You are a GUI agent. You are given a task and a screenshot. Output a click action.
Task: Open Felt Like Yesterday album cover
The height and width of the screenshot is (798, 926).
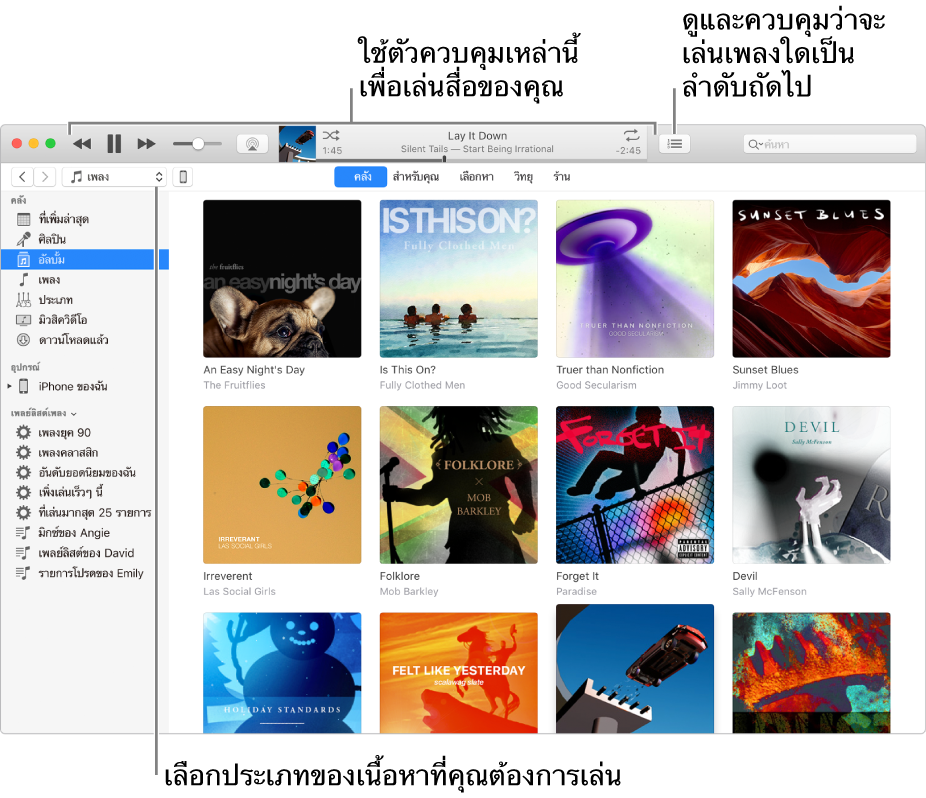point(459,673)
